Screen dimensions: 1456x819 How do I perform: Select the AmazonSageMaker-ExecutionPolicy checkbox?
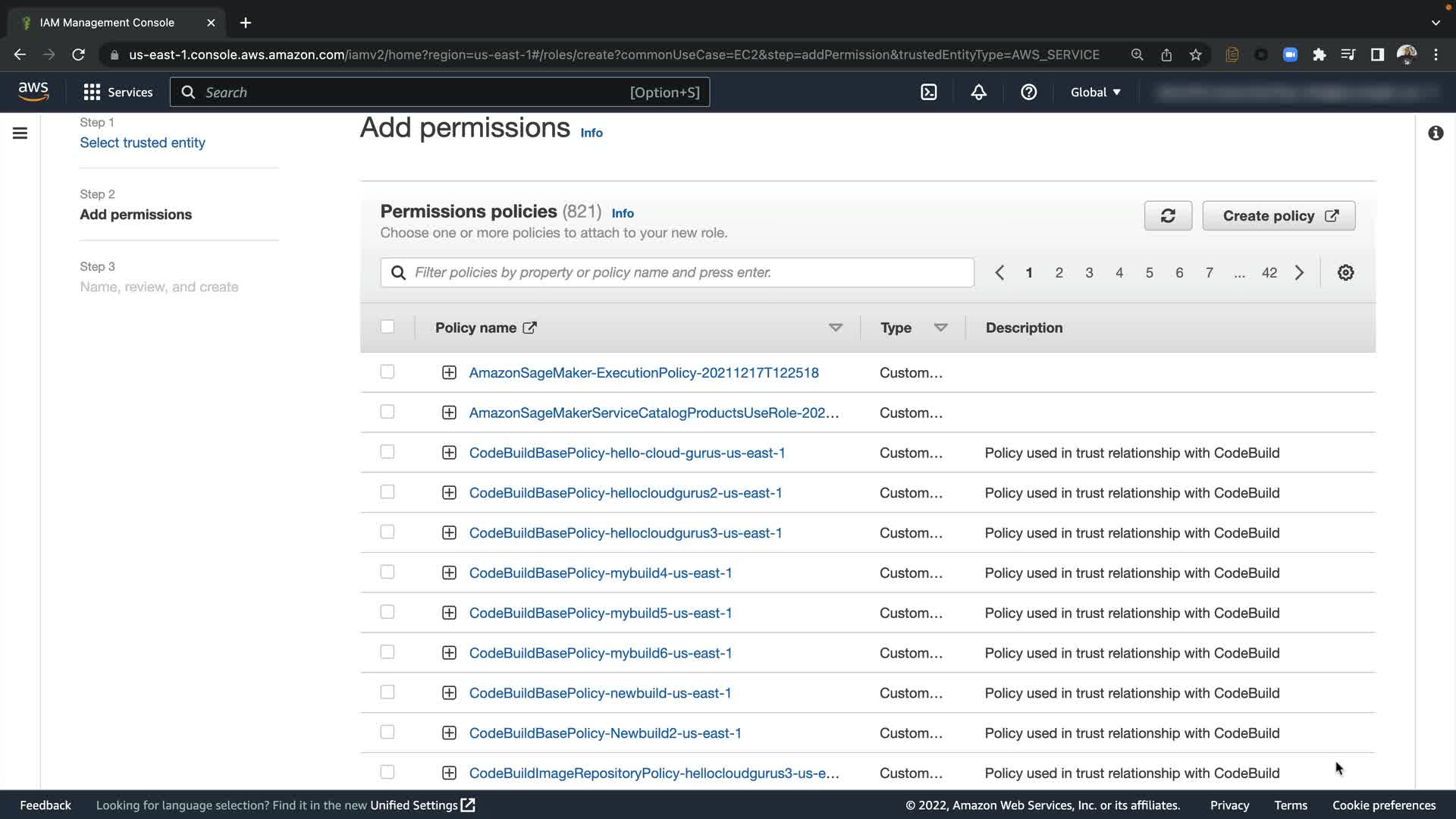tap(388, 372)
